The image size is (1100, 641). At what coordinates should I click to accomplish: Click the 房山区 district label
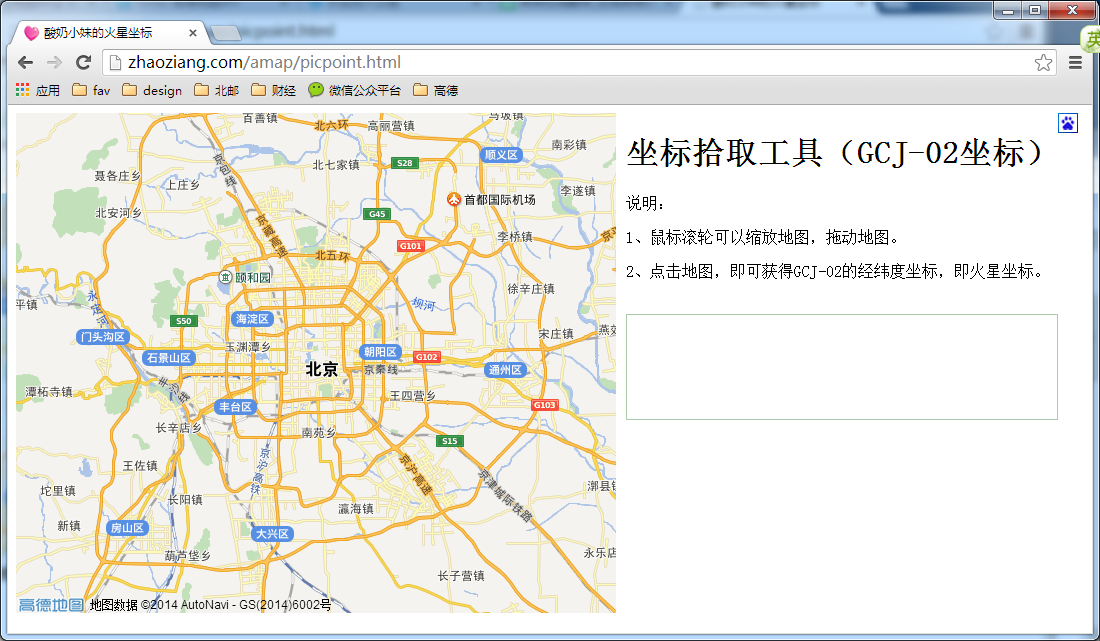click(x=127, y=528)
